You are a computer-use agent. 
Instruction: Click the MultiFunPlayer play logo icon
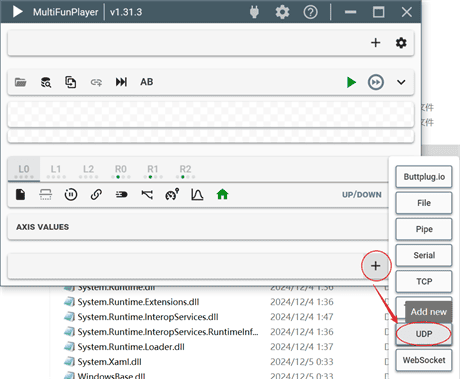coord(17,12)
